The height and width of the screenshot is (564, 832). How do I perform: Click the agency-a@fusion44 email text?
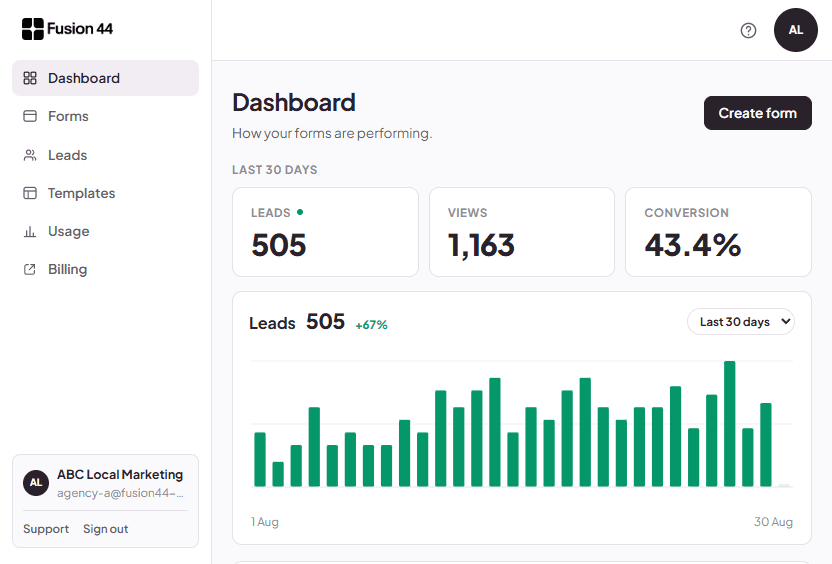[120, 493]
